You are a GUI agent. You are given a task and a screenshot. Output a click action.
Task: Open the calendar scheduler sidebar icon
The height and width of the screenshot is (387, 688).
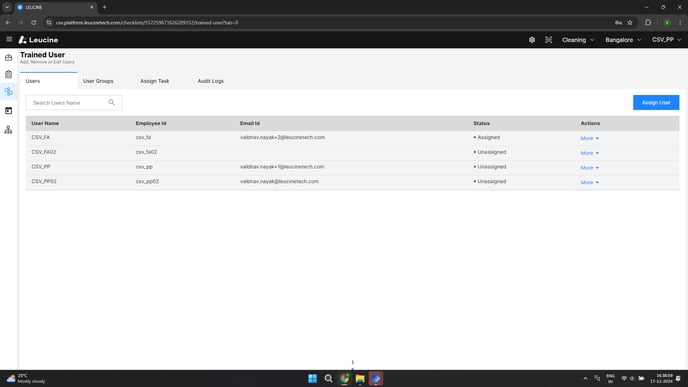tap(8, 111)
